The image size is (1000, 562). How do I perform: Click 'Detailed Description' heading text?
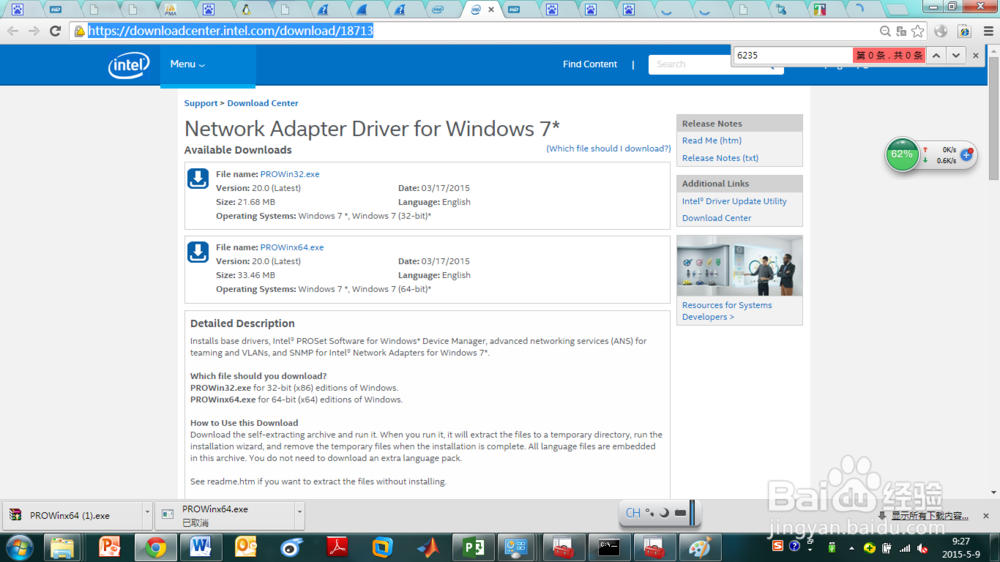pos(242,323)
